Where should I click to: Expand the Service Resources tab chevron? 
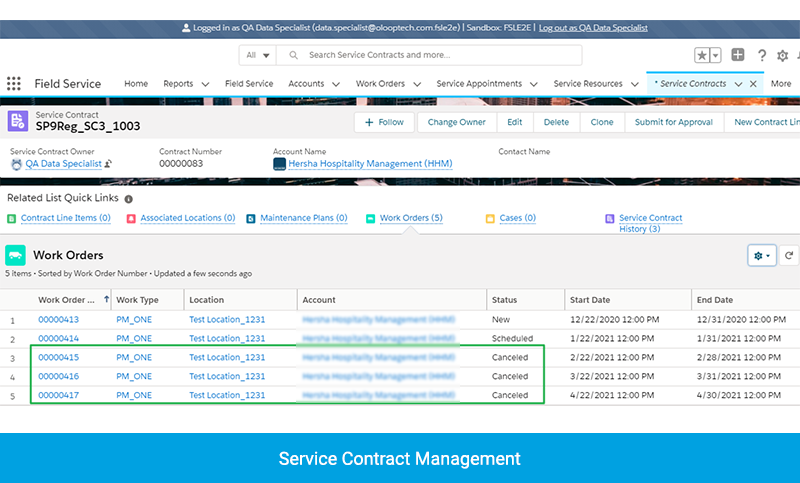click(x=635, y=84)
